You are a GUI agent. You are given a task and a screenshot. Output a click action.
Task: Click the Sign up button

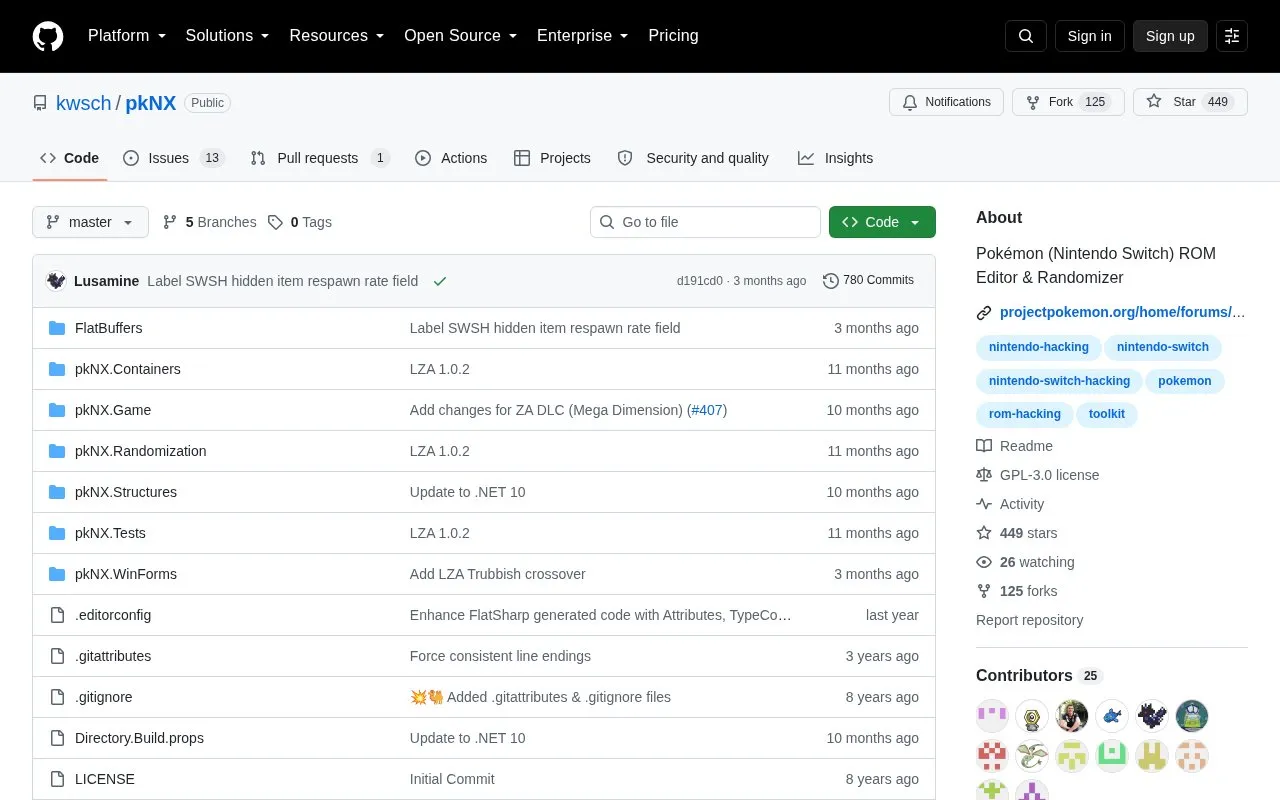point(1170,36)
